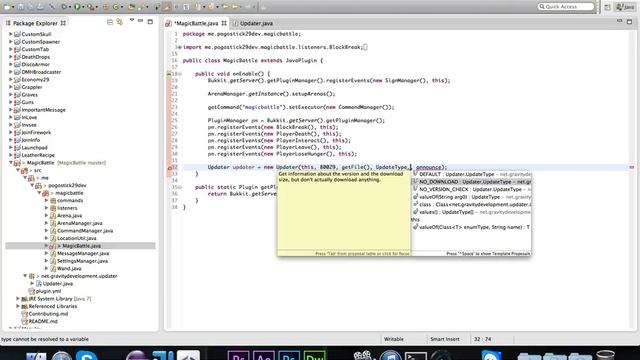Click the cursor position '32 : 74' status

[482, 339]
